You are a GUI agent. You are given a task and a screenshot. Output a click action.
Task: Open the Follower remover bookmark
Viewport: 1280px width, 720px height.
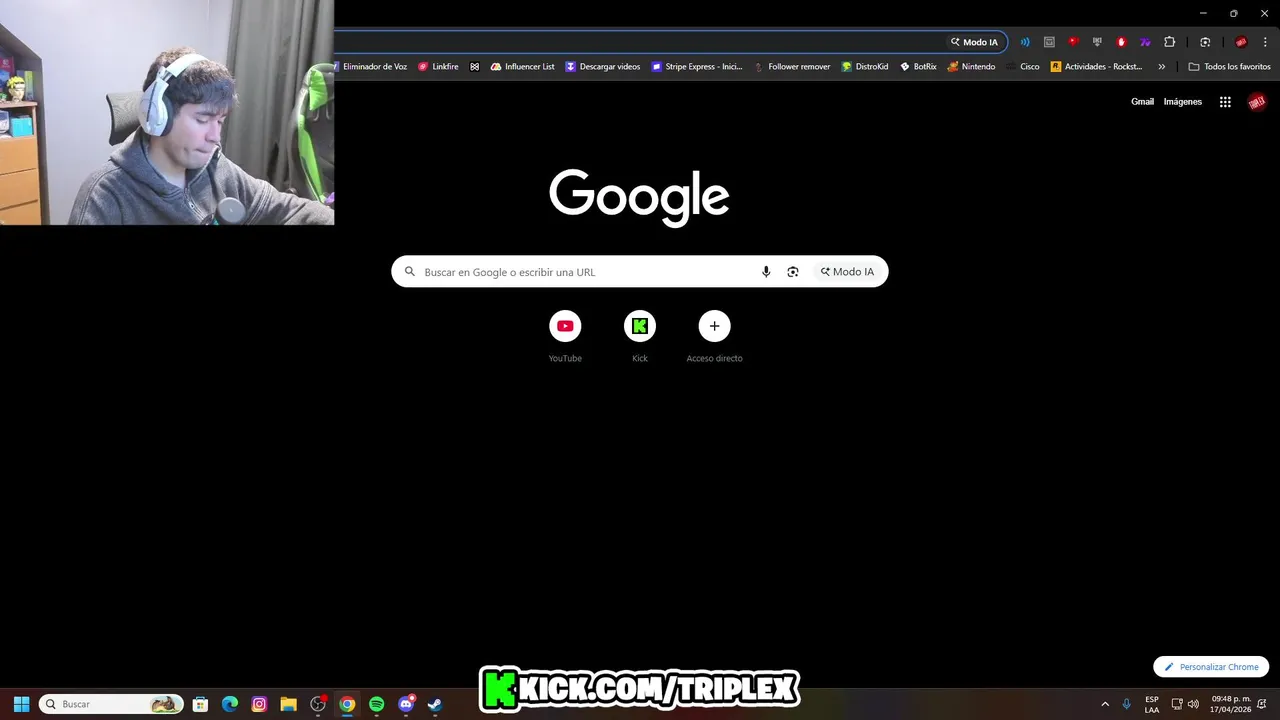[x=792, y=67]
